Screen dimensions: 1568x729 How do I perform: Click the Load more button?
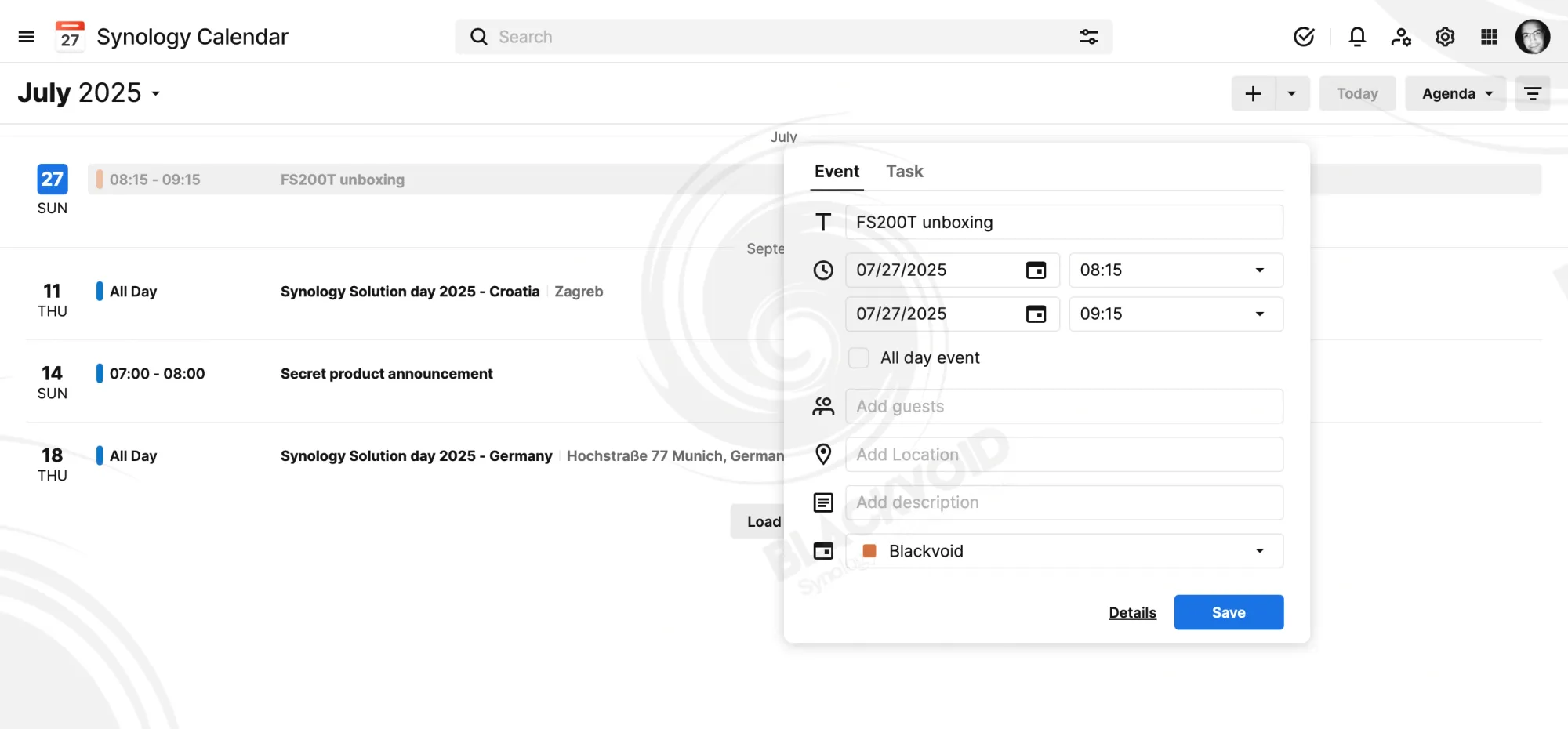point(758,521)
